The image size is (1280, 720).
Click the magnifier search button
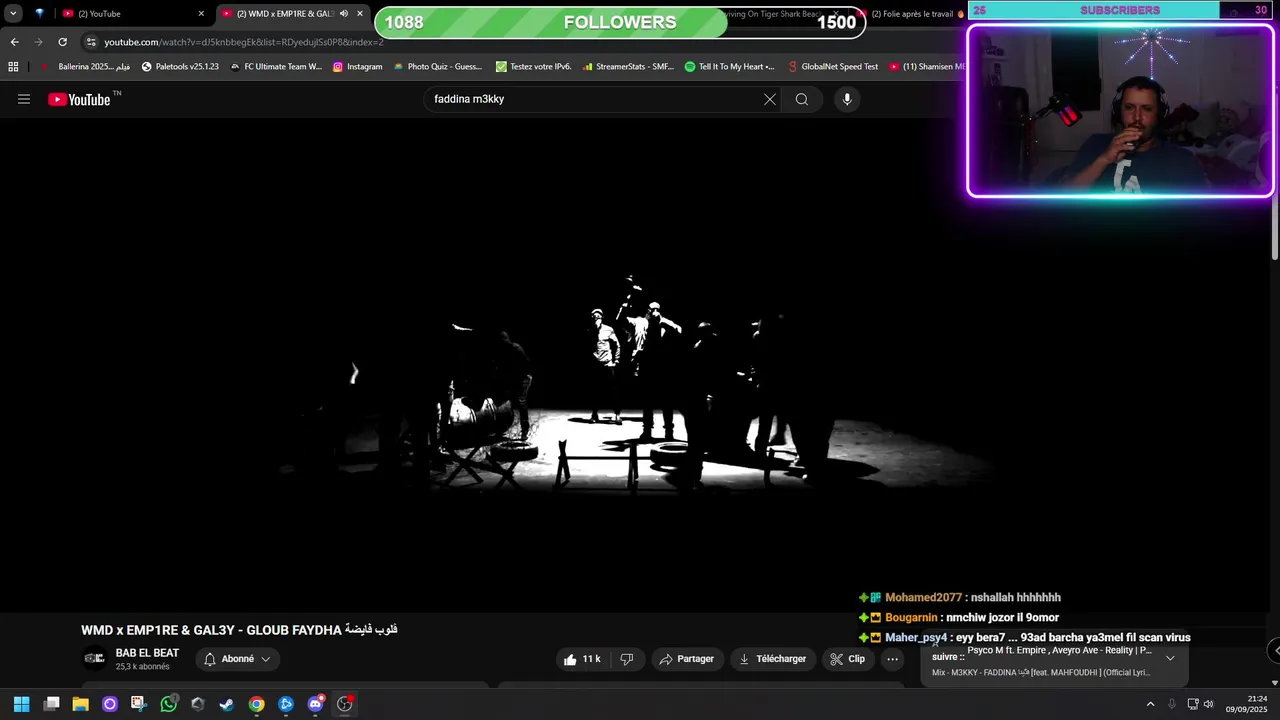coord(802,99)
